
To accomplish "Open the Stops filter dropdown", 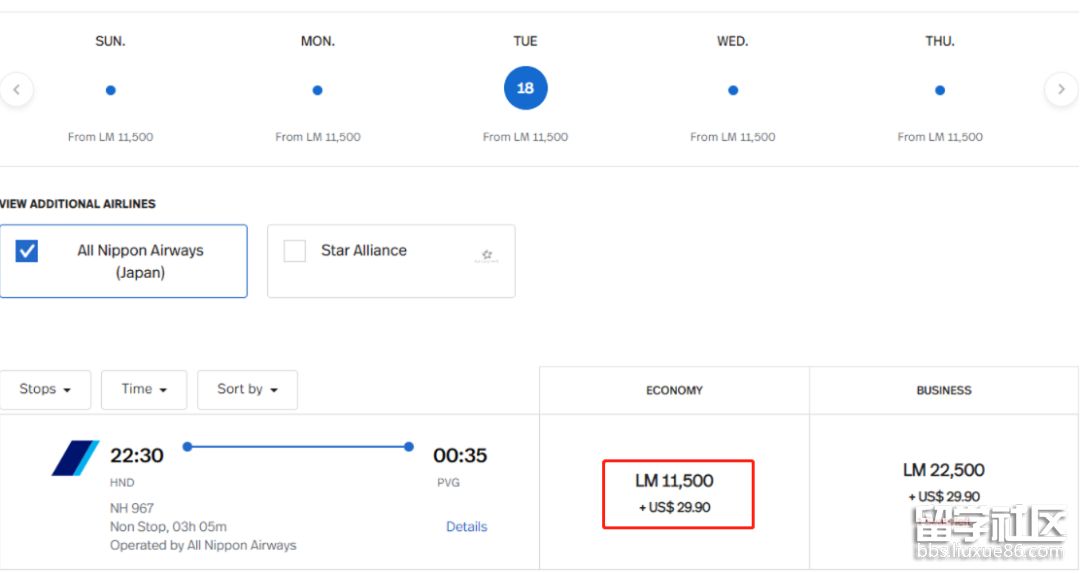I will [x=45, y=390].
